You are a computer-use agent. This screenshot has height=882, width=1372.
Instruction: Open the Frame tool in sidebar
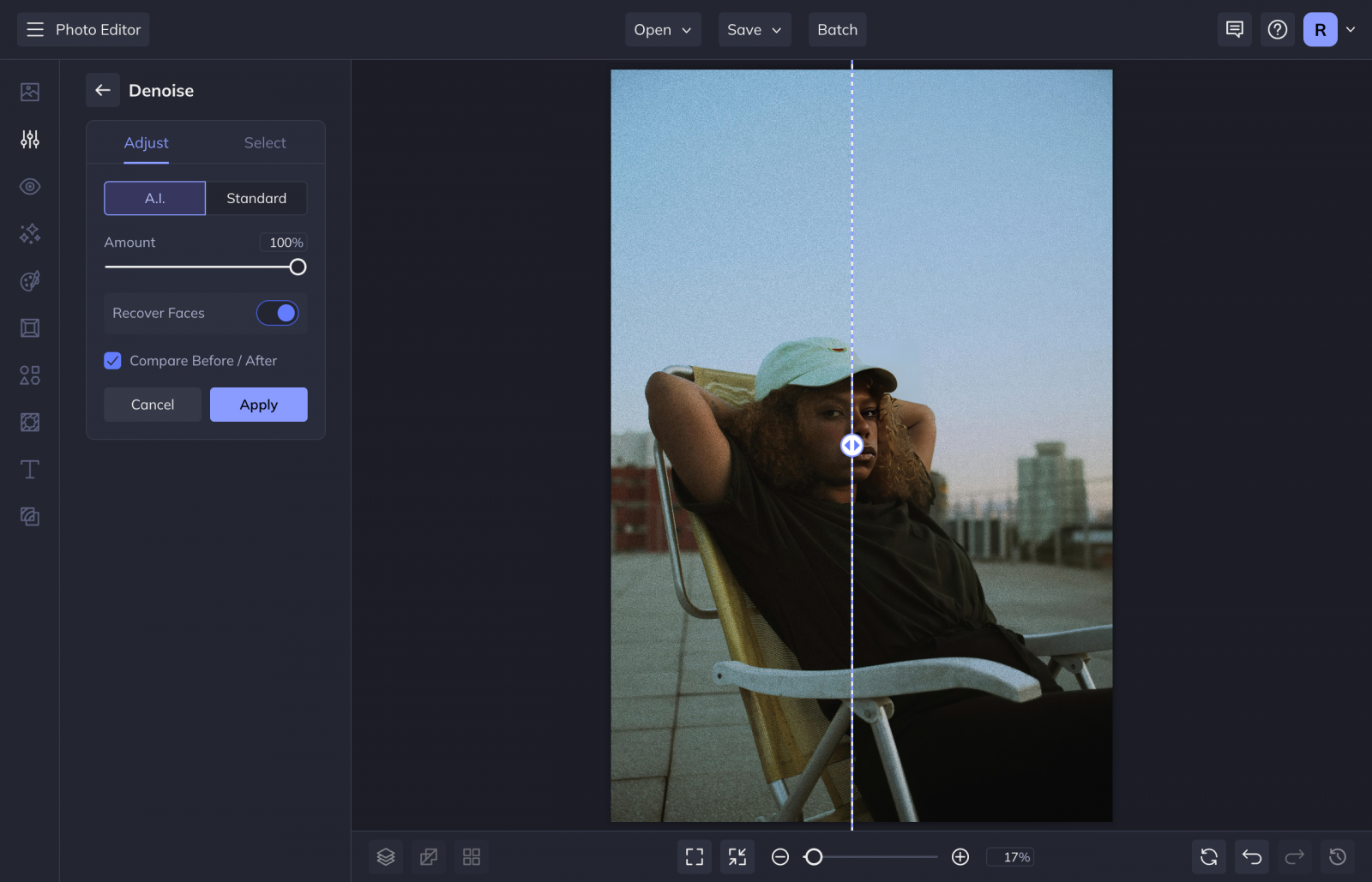[x=29, y=327]
